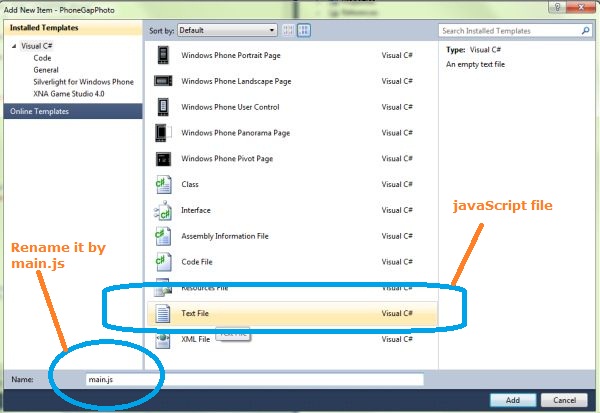The height and width of the screenshot is (413, 600).
Task: Close the Add New Item dialog
Action: coord(580,7)
